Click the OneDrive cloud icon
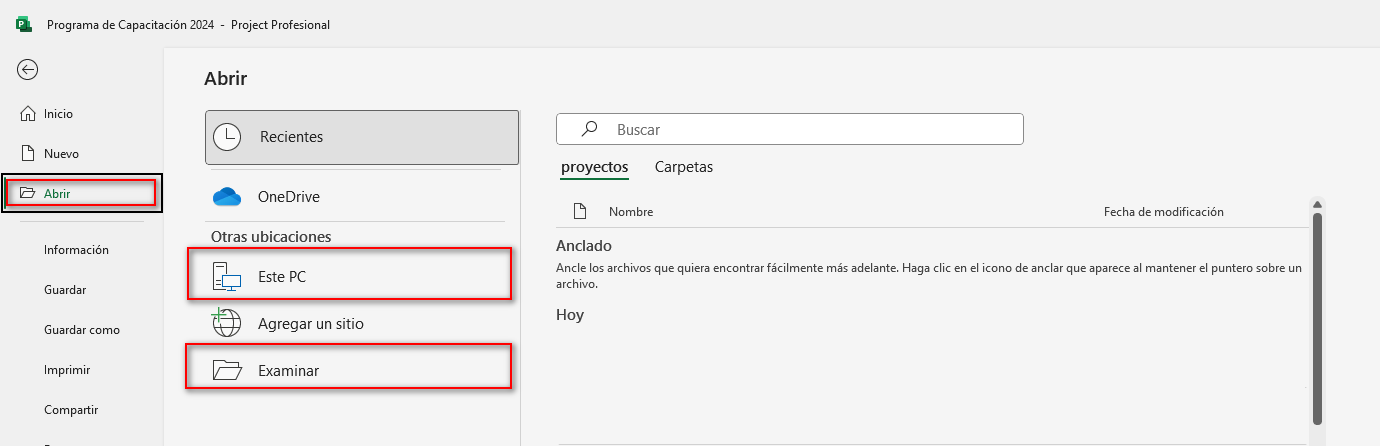This screenshot has width=1380, height=446. pos(227,197)
